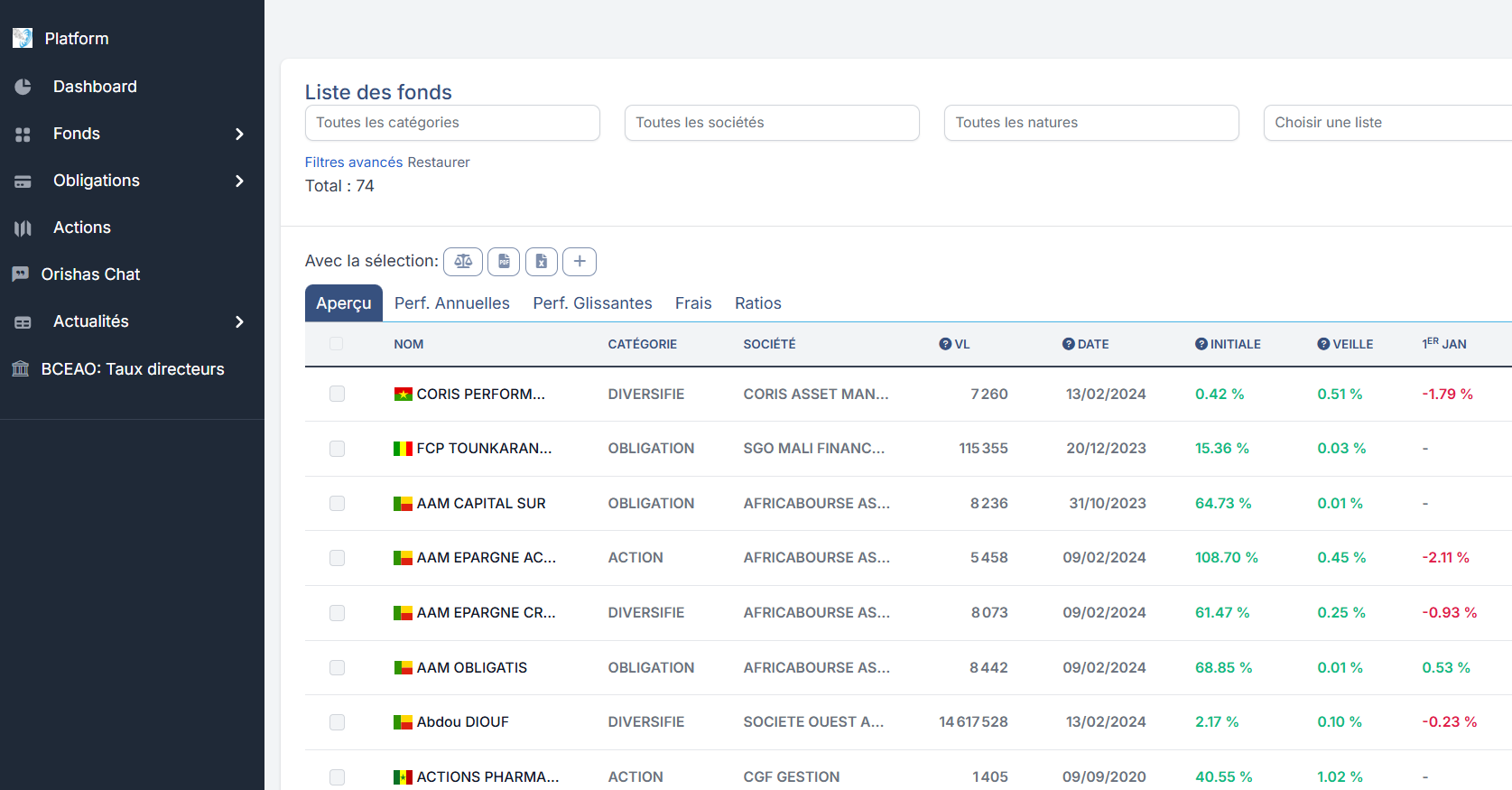The height and width of the screenshot is (790, 1512).
Task: Switch to the Perf. Annuelles tab
Action: click(452, 303)
